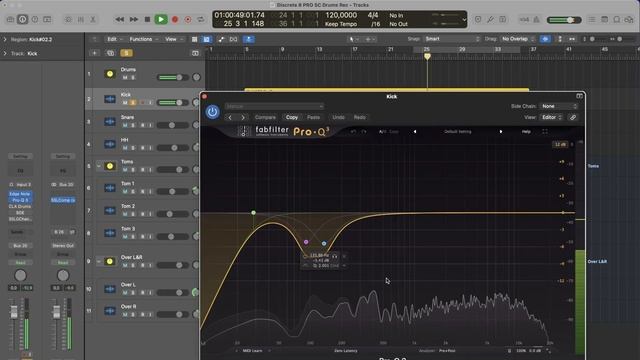The height and width of the screenshot is (360, 640).
Task: Bypass Pro-Q 3 with the power button
Action: [x=212, y=111]
